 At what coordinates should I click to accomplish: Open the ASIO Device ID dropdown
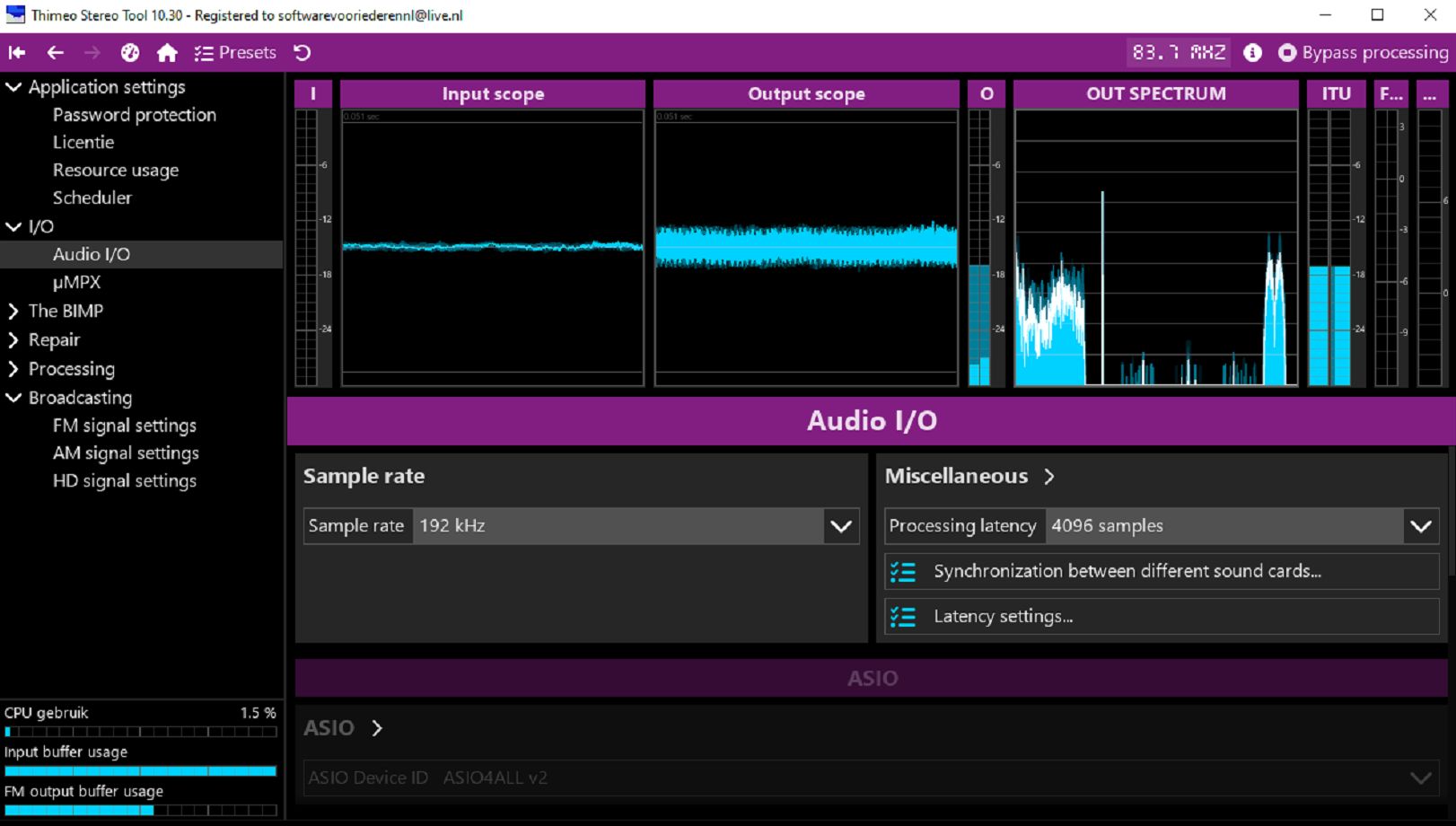pos(871,778)
